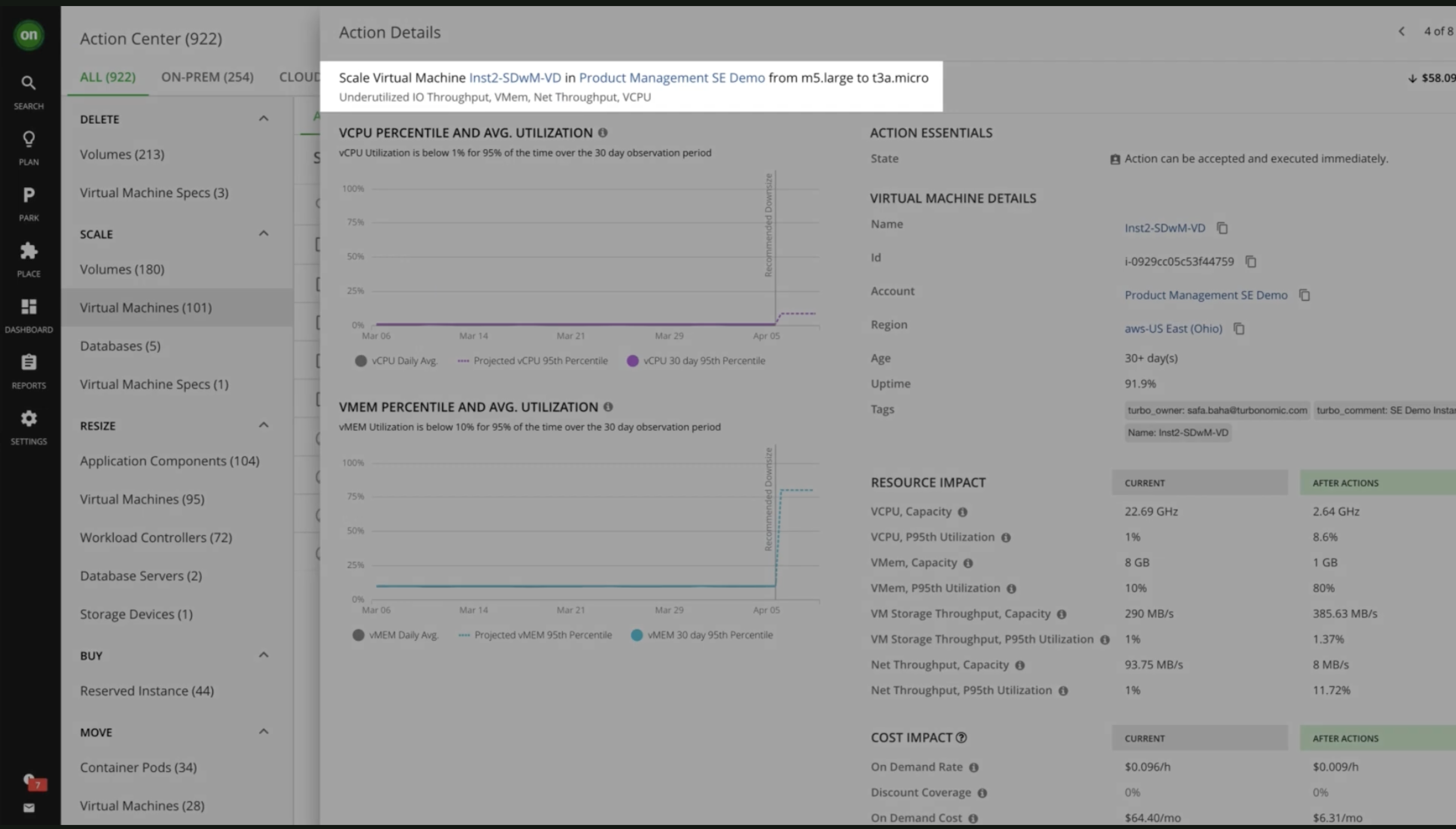Go to the Park section
This screenshot has width=1456, height=829.
point(28,203)
